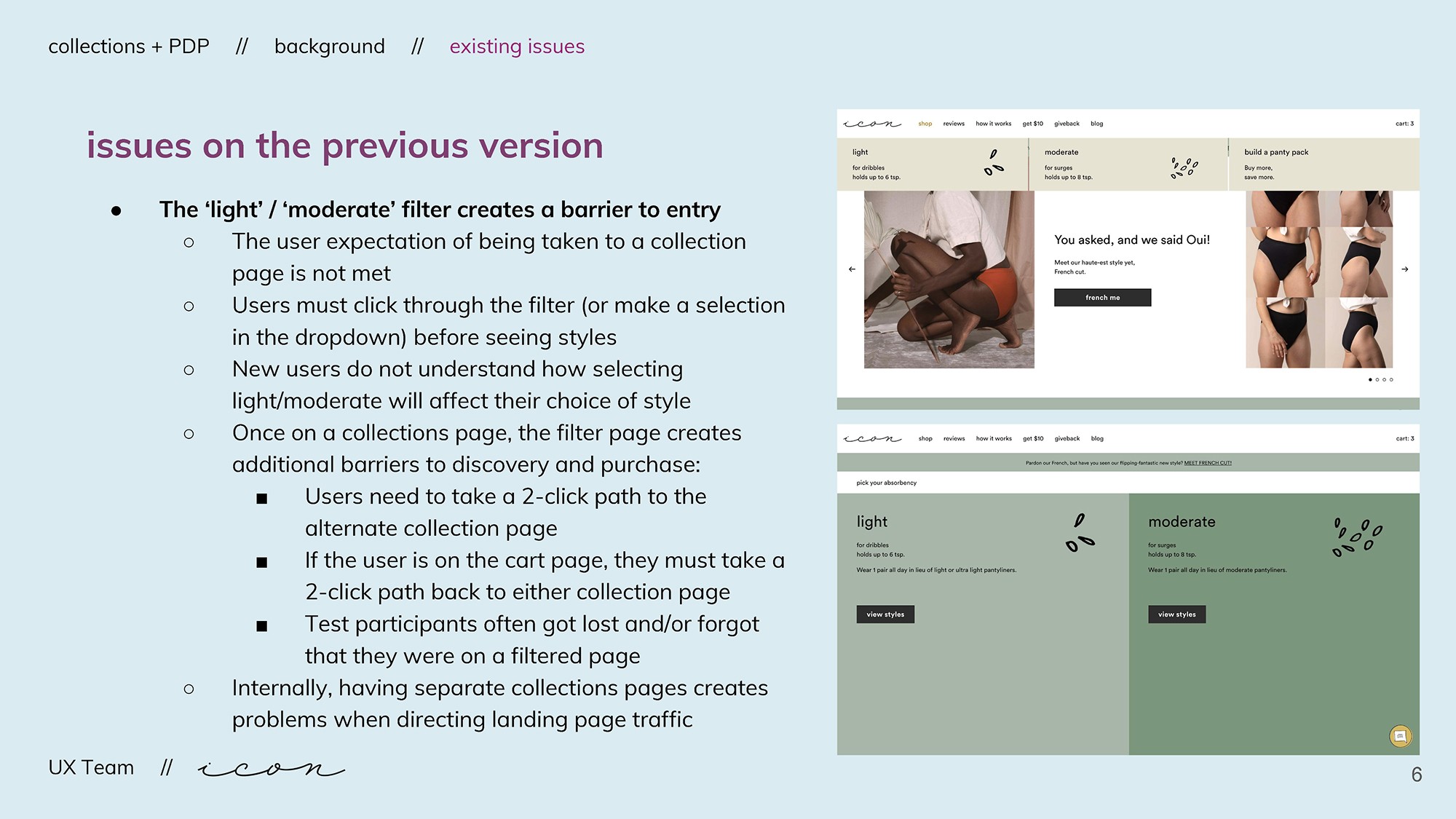Click the light droplets icon in green panel
Viewport: 1456px width, 819px height.
(1080, 533)
